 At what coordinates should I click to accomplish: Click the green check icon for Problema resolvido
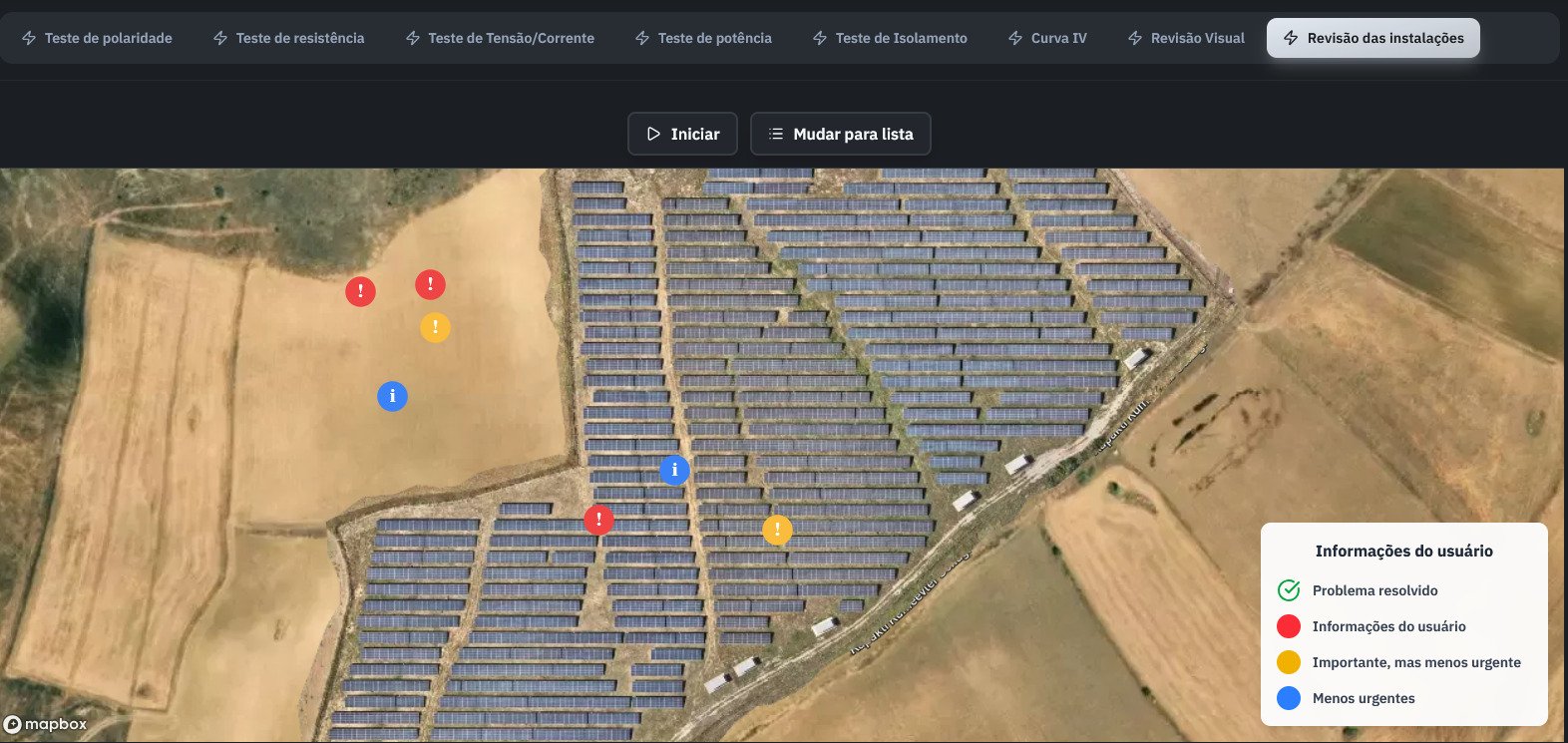[1289, 590]
